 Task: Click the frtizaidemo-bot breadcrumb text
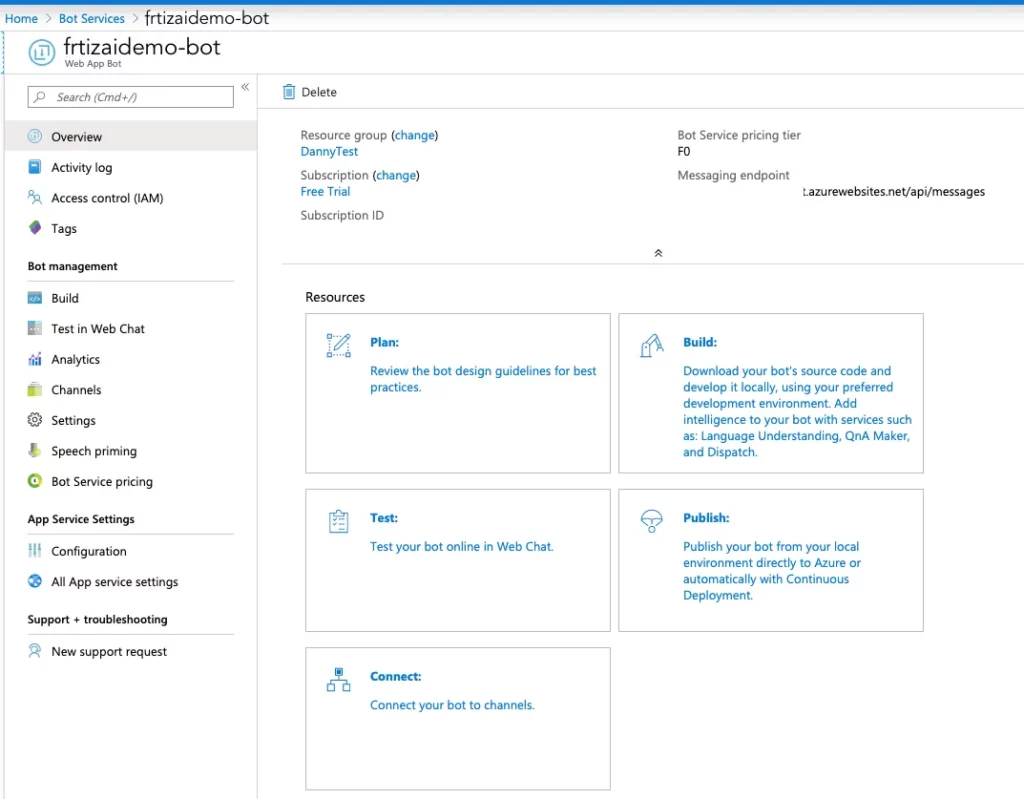coord(206,18)
